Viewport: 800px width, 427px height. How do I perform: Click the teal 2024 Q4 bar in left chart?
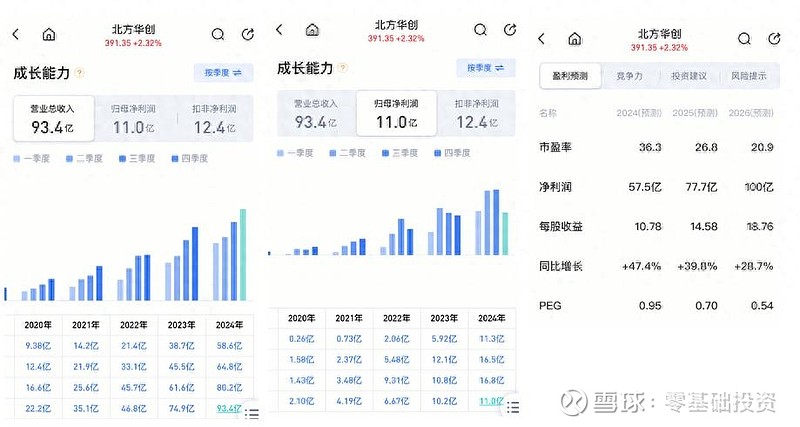243,255
